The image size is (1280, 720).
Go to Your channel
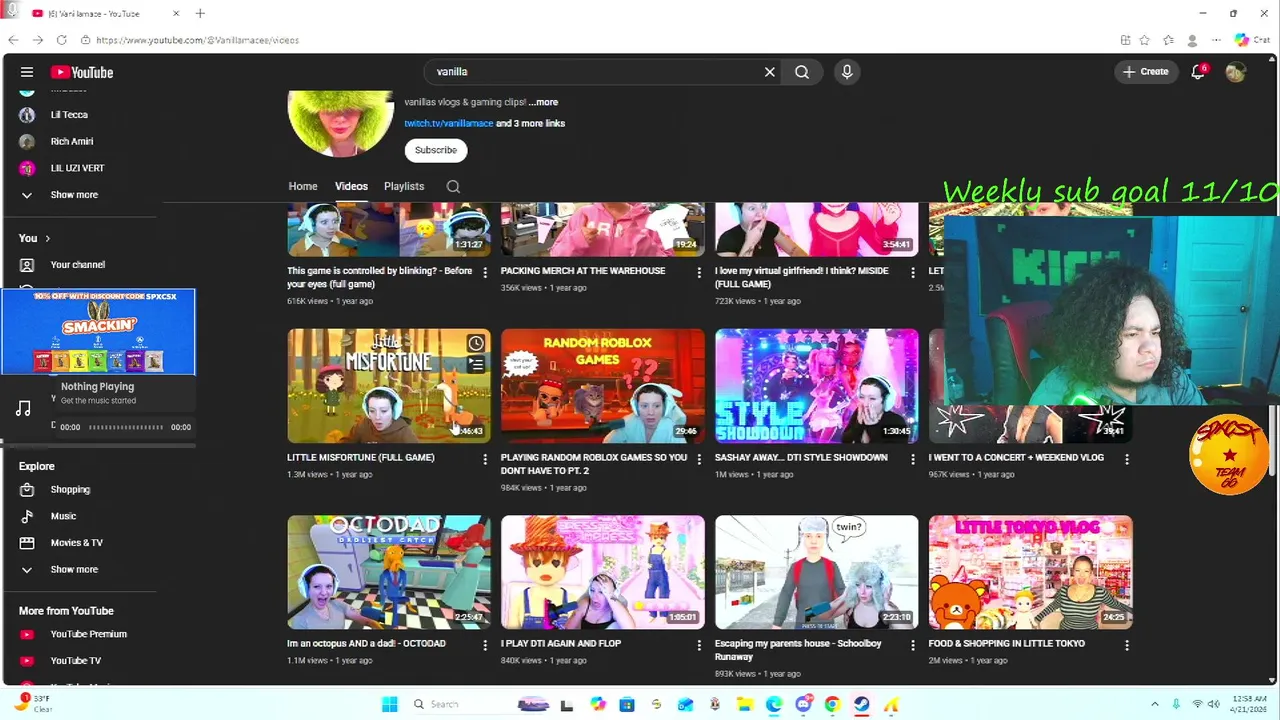[x=80, y=265]
